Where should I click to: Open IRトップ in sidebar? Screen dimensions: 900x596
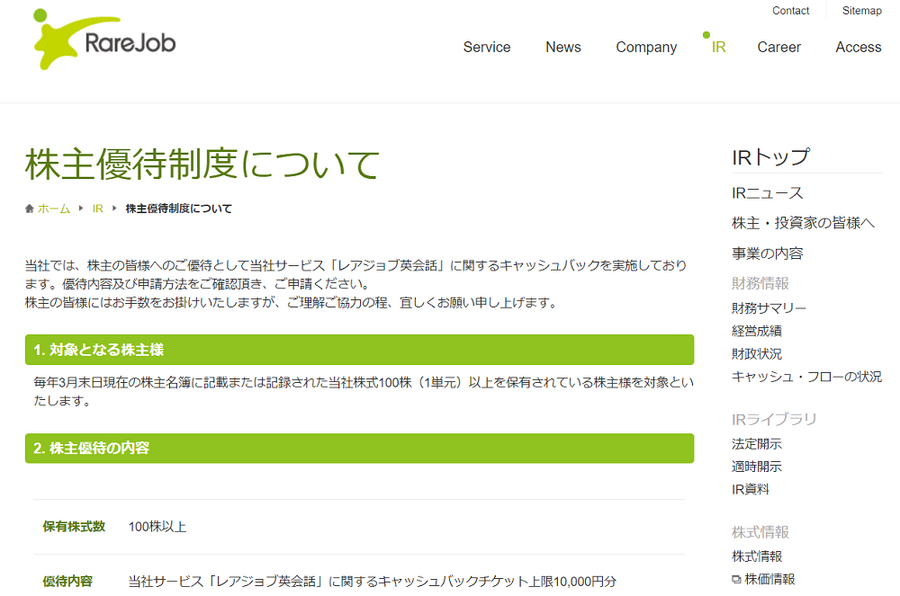click(x=771, y=157)
